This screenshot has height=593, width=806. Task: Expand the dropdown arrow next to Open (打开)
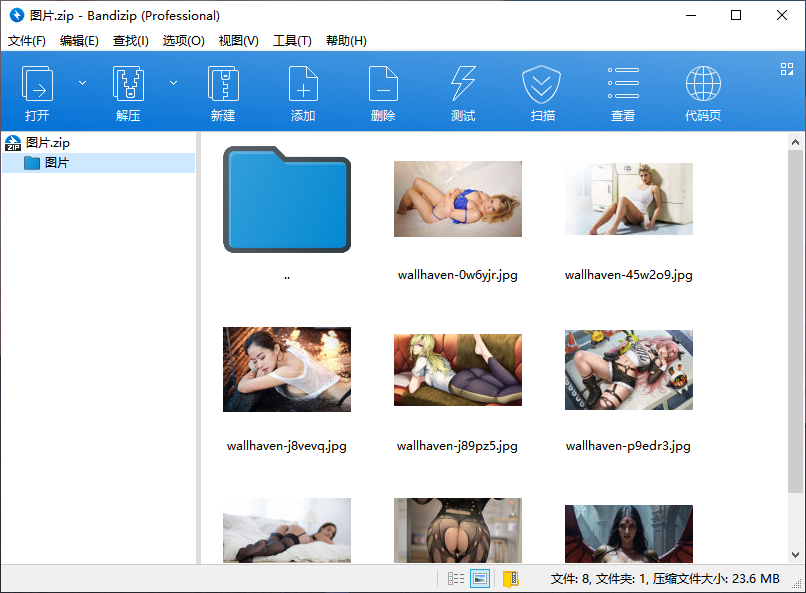click(x=82, y=82)
